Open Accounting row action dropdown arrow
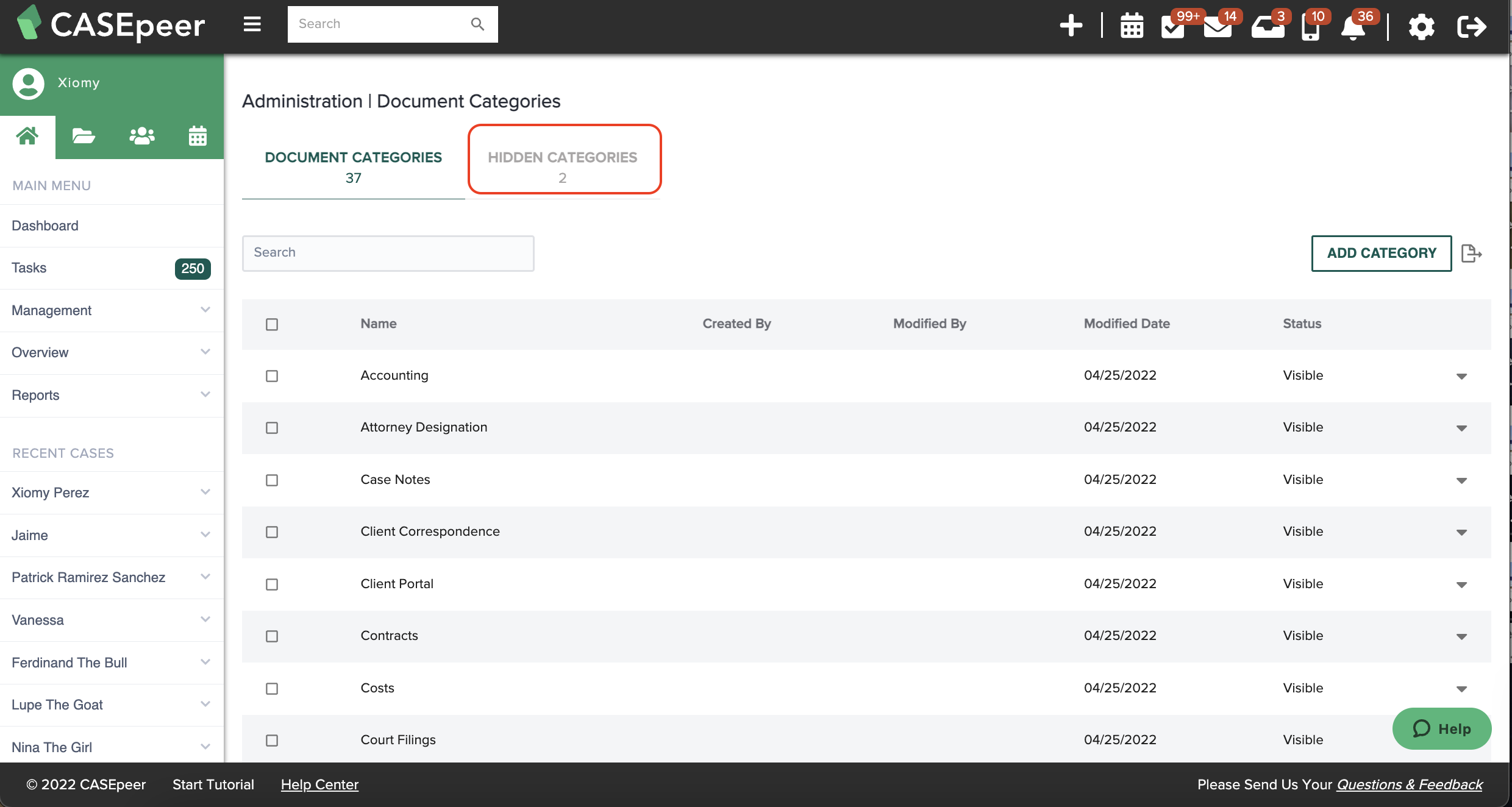 pyautogui.click(x=1461, y=377)
